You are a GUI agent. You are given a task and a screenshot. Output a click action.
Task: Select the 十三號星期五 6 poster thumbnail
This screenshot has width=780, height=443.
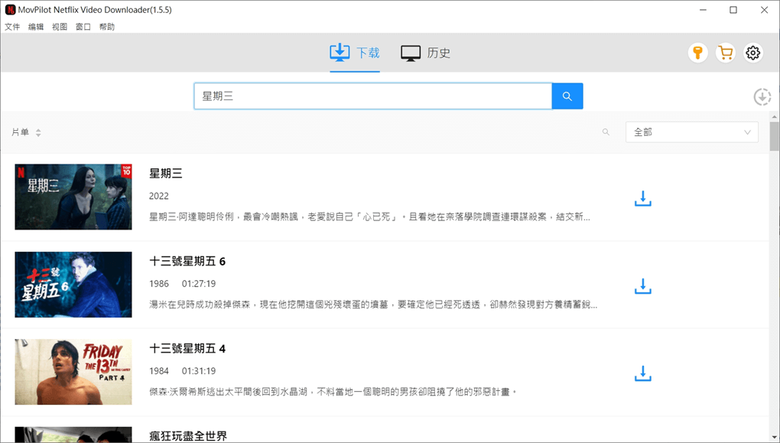pyautogui.click(x=73, y=284)
